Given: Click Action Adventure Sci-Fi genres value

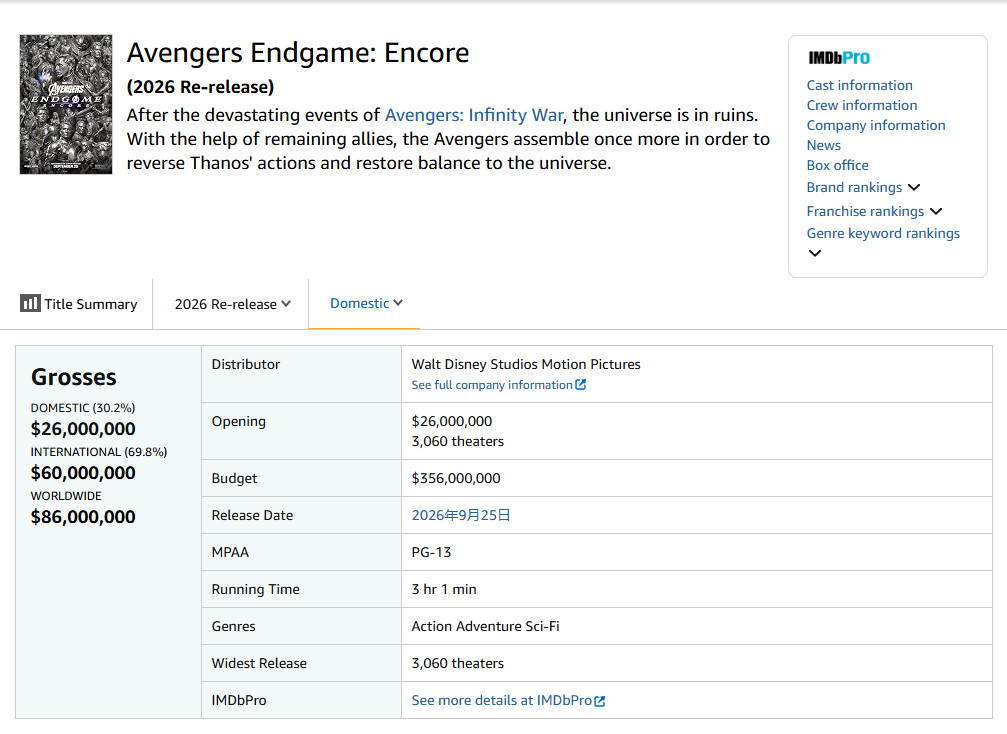Looking at the screenshot, I should pos(486,626).
